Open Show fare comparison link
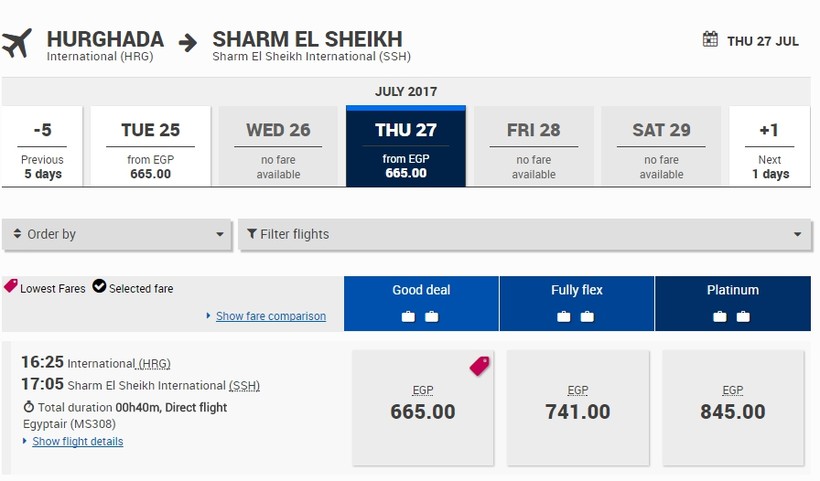 click(270, 316)
